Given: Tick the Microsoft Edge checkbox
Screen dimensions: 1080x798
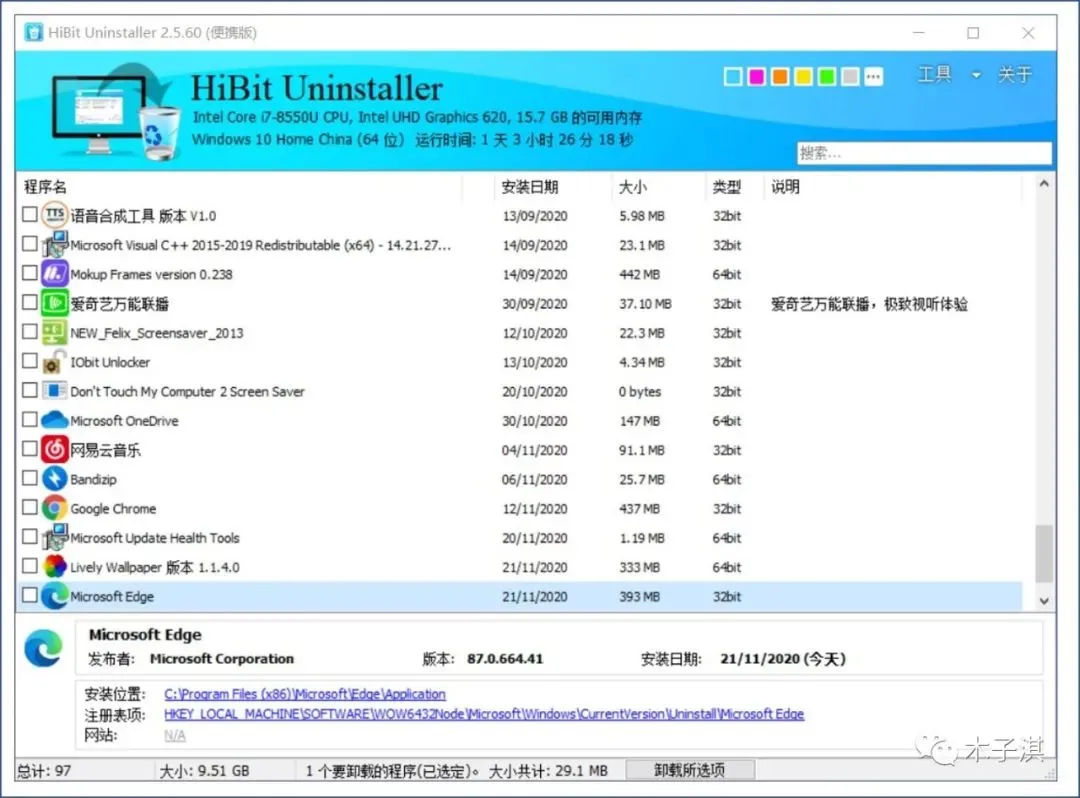Looking at the screenshot, I should click(x=29, y=595).
